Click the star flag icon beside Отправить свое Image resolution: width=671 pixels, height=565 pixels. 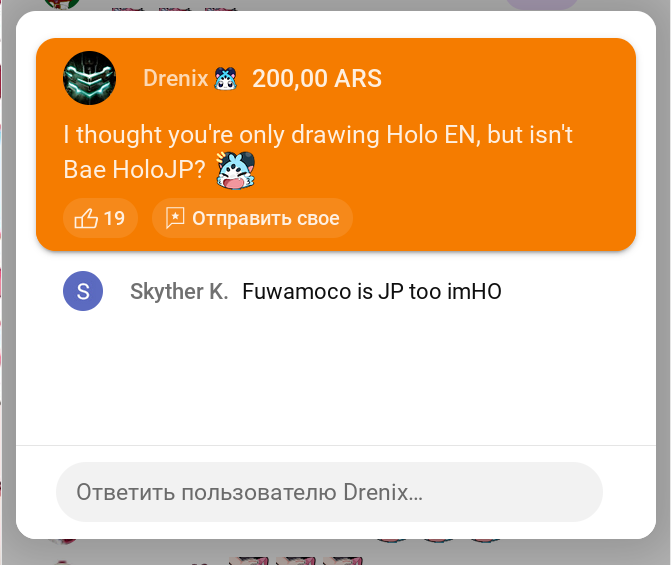point(175,218)
